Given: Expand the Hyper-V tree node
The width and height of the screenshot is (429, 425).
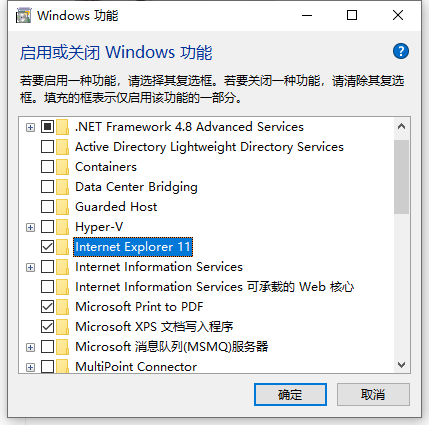Looking at the screenshot, I should point(30,227).
